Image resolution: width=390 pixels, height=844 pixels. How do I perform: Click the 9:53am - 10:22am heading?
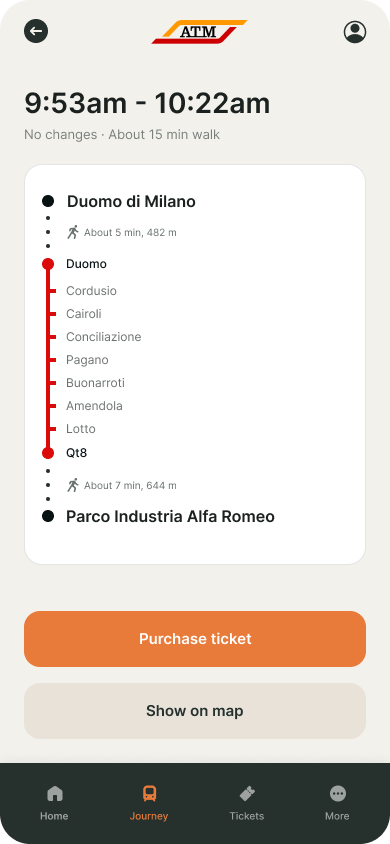click(147, 103)
